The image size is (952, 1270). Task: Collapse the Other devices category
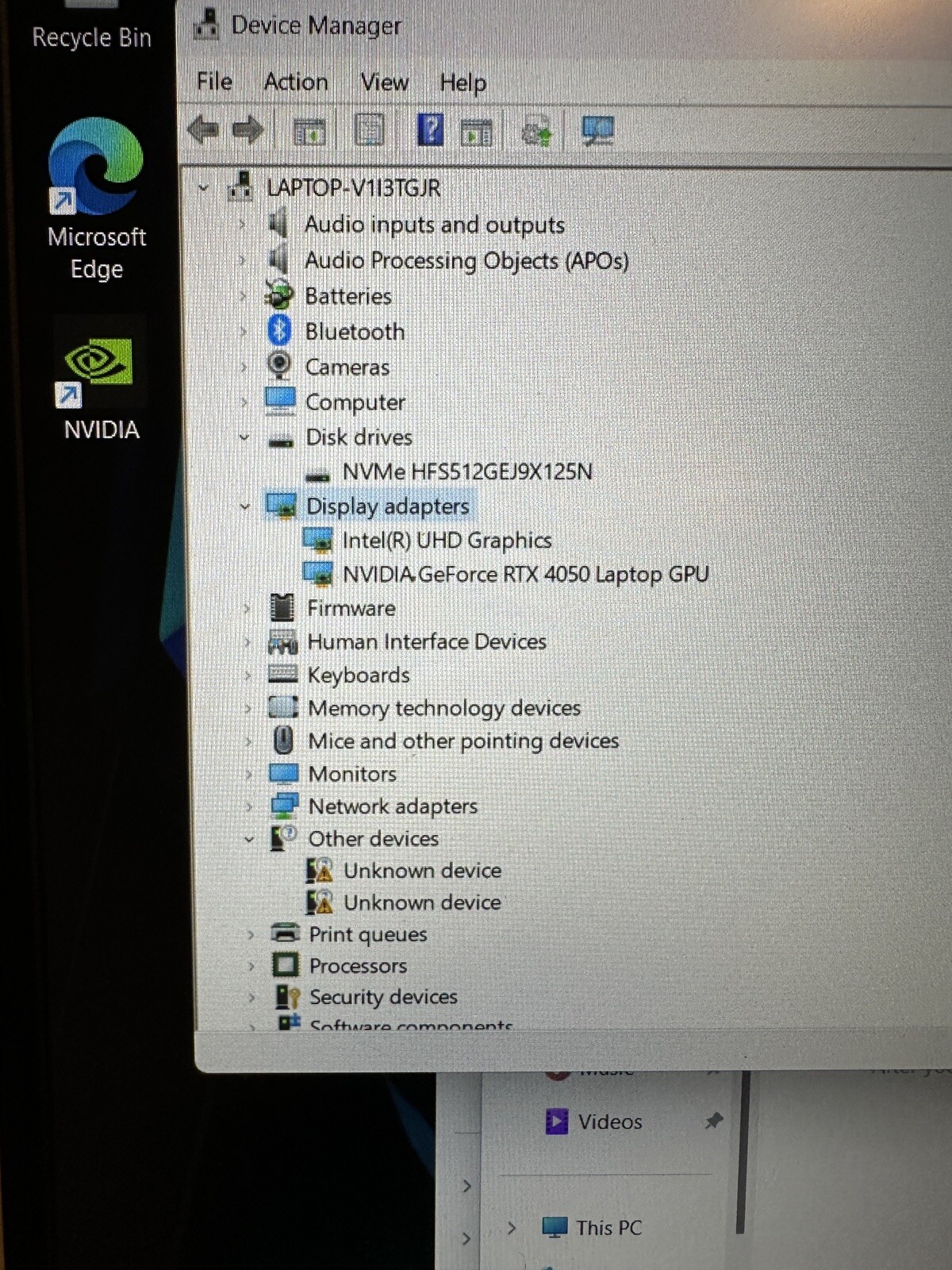249,839
